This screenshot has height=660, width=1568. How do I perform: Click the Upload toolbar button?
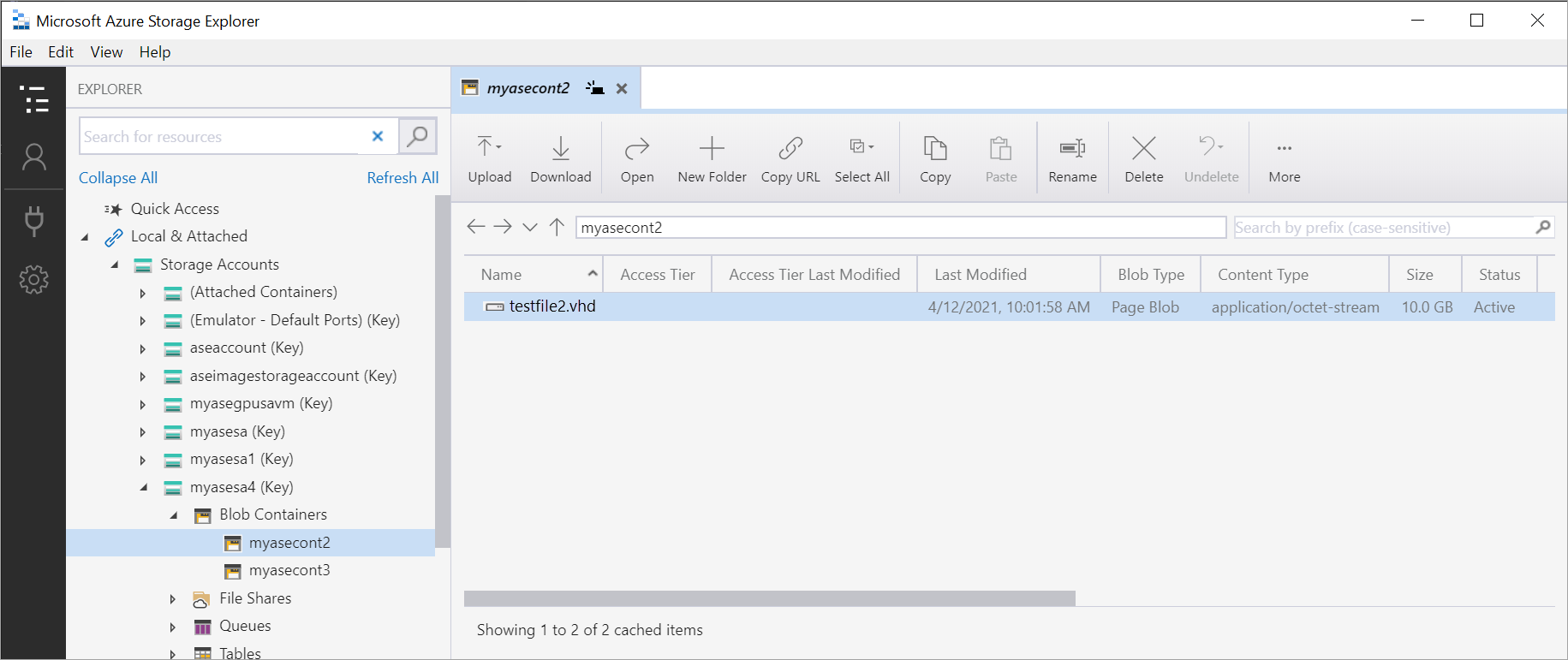point(490,159)
